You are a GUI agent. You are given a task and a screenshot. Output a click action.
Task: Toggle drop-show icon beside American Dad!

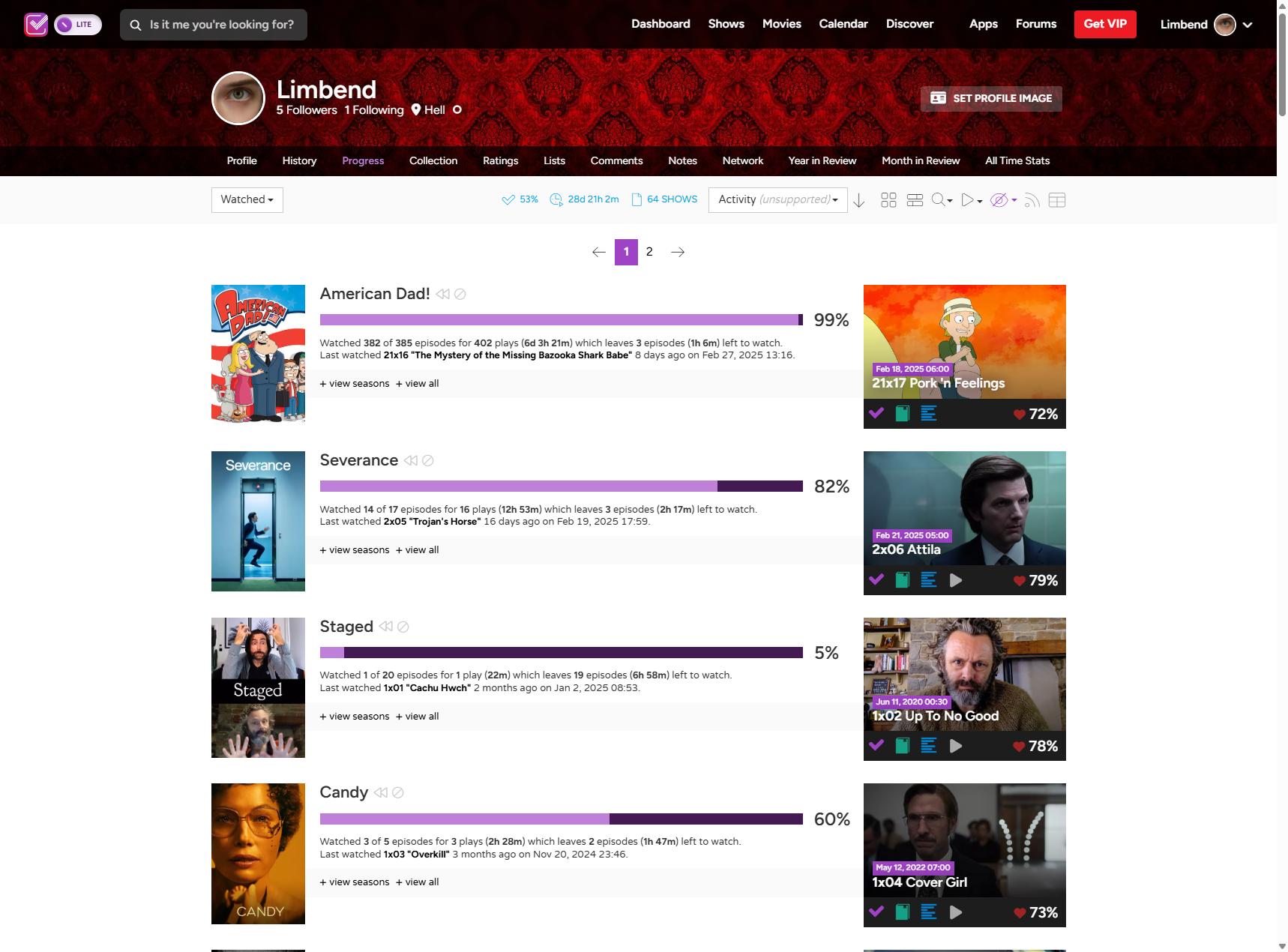[460, 295]
